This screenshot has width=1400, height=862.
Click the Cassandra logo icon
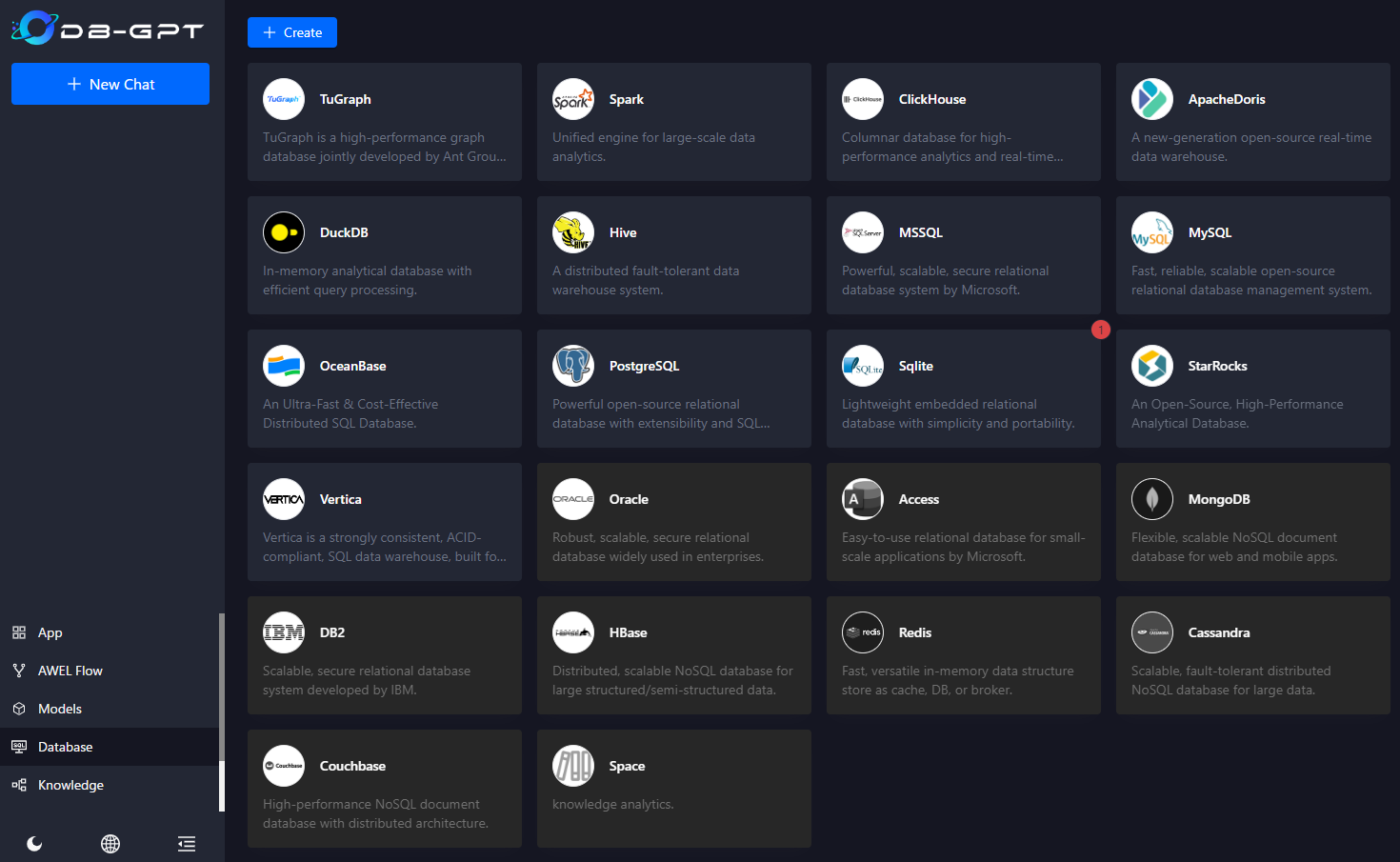point(1152,632)
